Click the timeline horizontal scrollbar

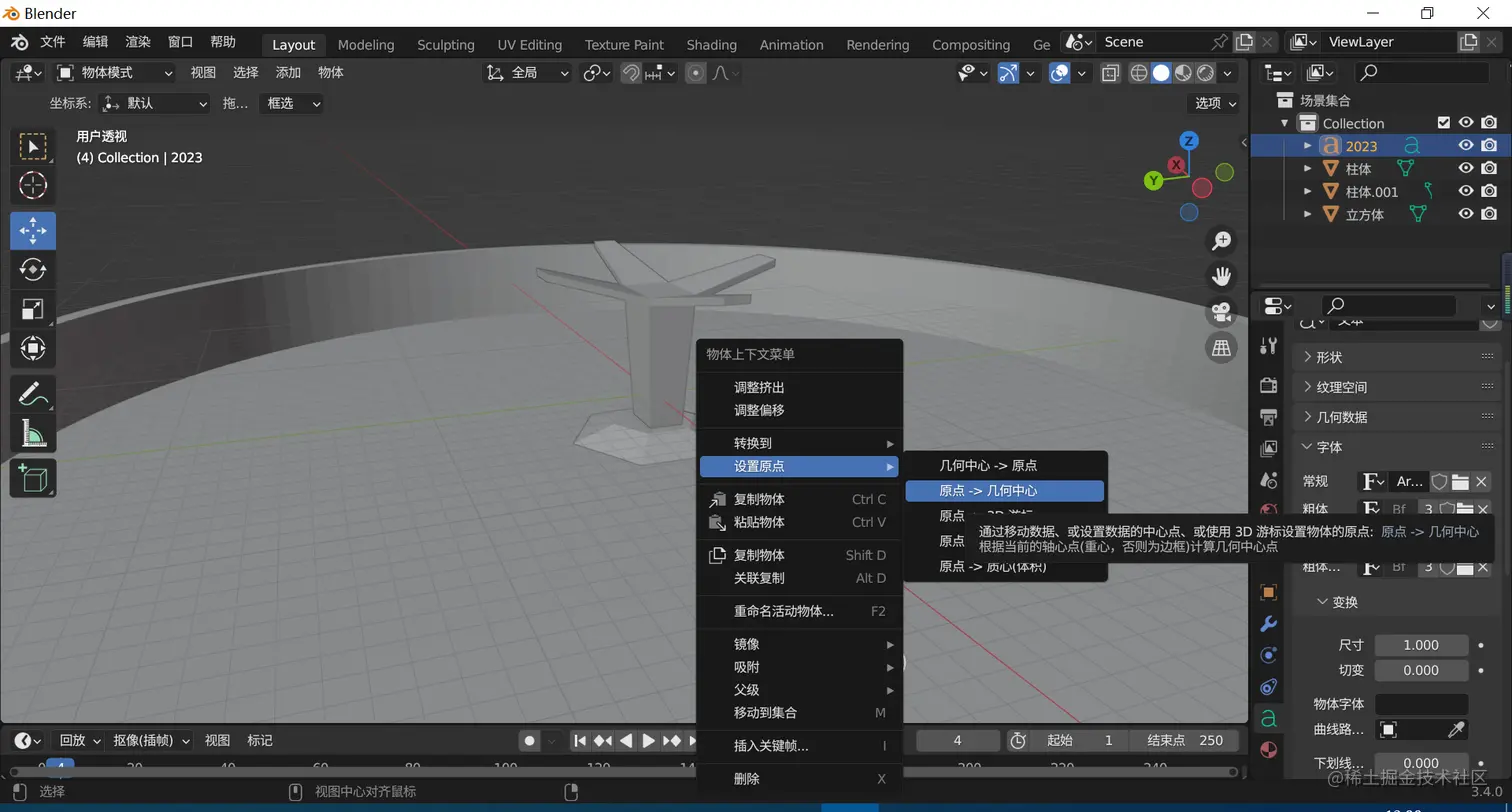point(624,772)
